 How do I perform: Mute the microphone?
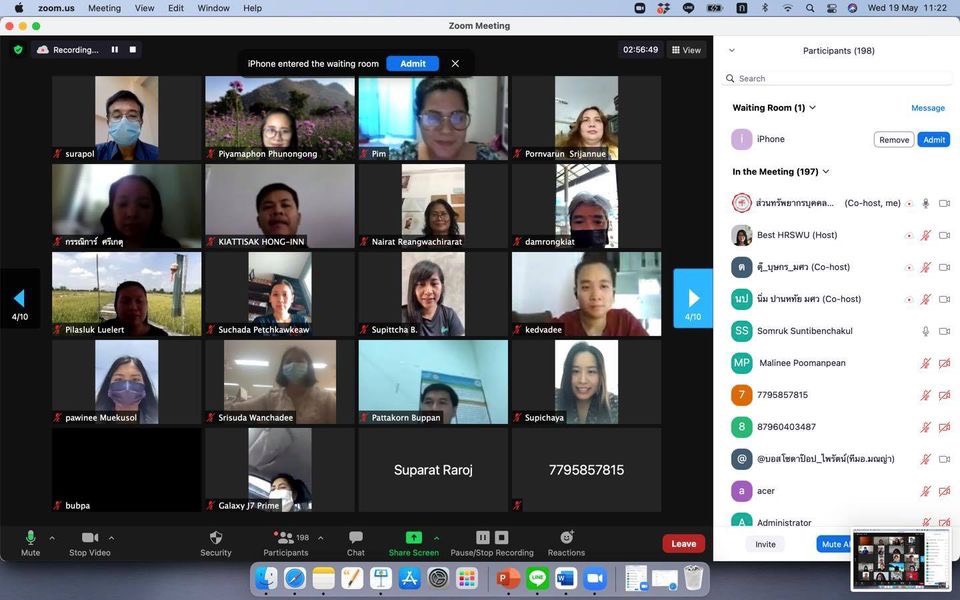click(30, 538)
